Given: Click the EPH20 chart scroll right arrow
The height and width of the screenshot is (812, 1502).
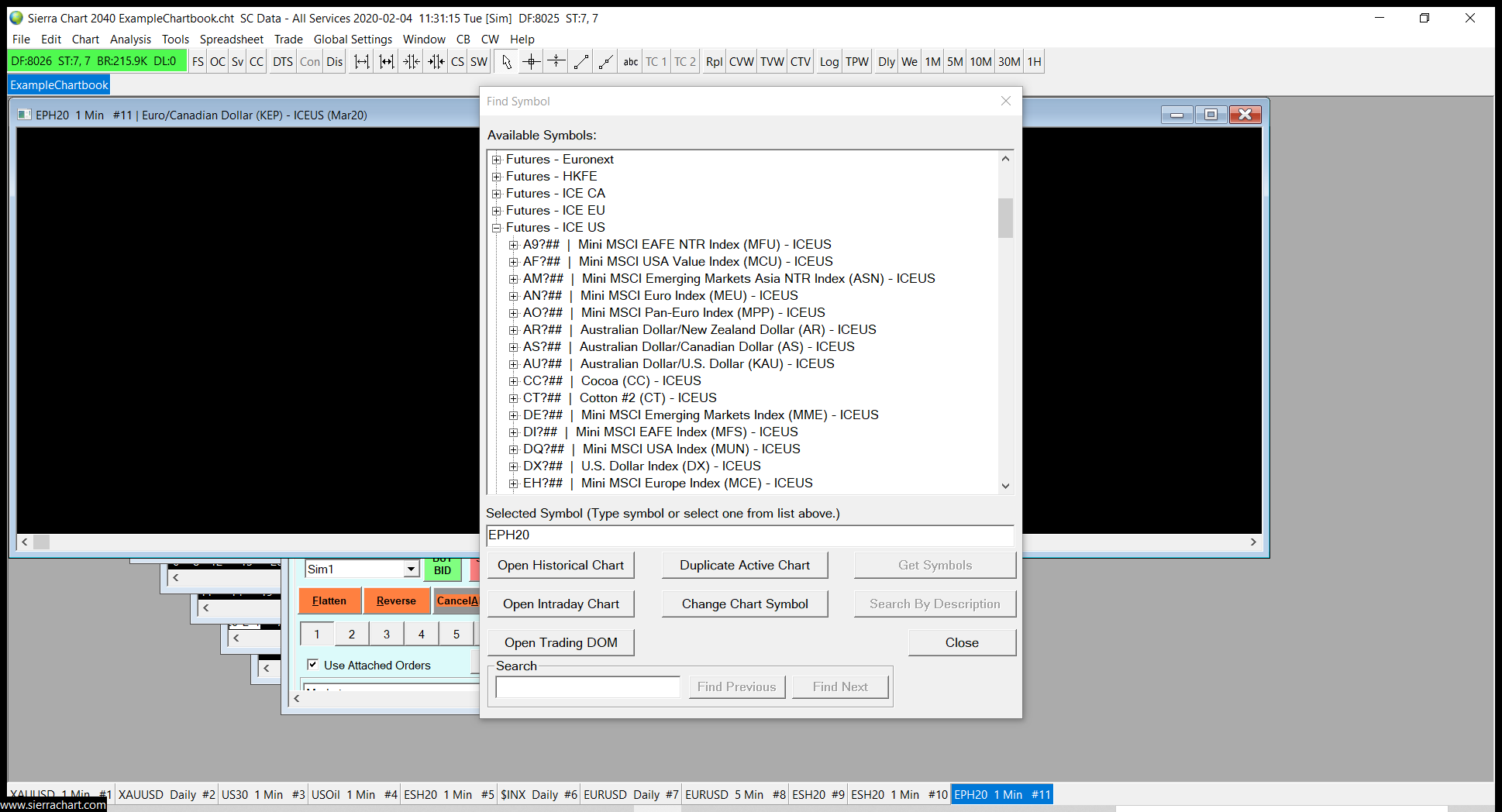Looking at the screenshot, I should (x=1253, y=542).
